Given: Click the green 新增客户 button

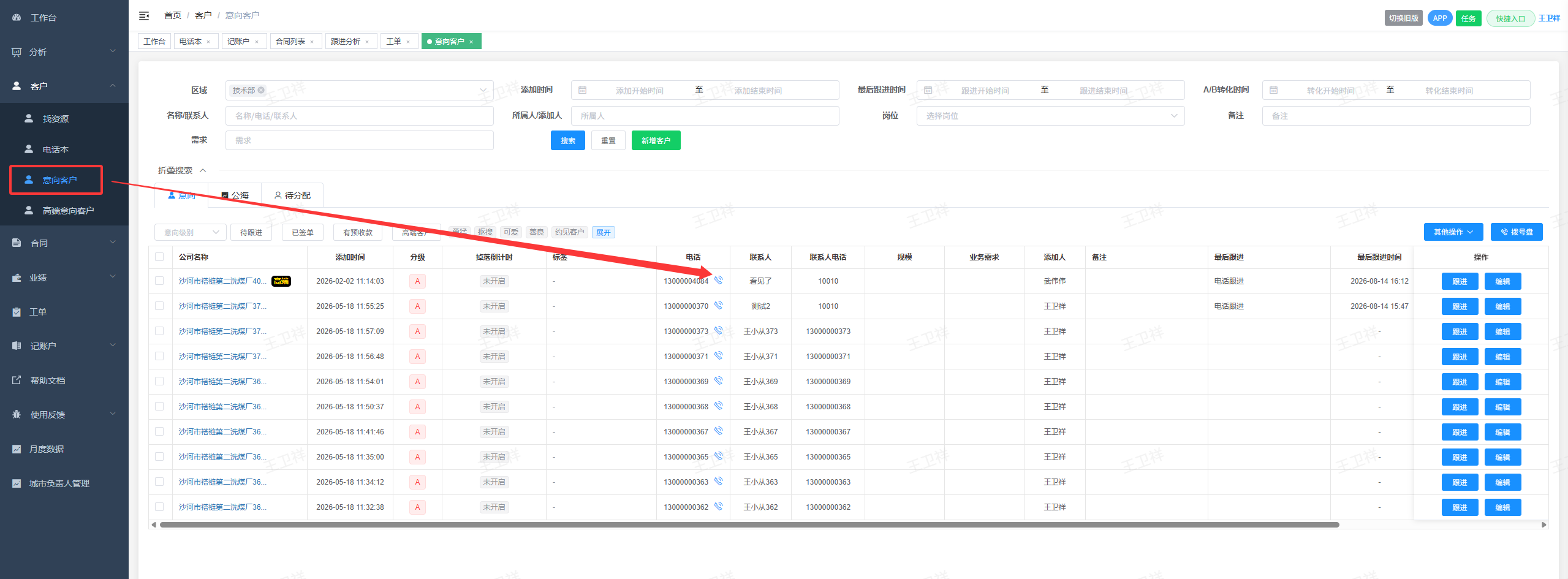Looking at the screenshot, I should tap(656, 141).
